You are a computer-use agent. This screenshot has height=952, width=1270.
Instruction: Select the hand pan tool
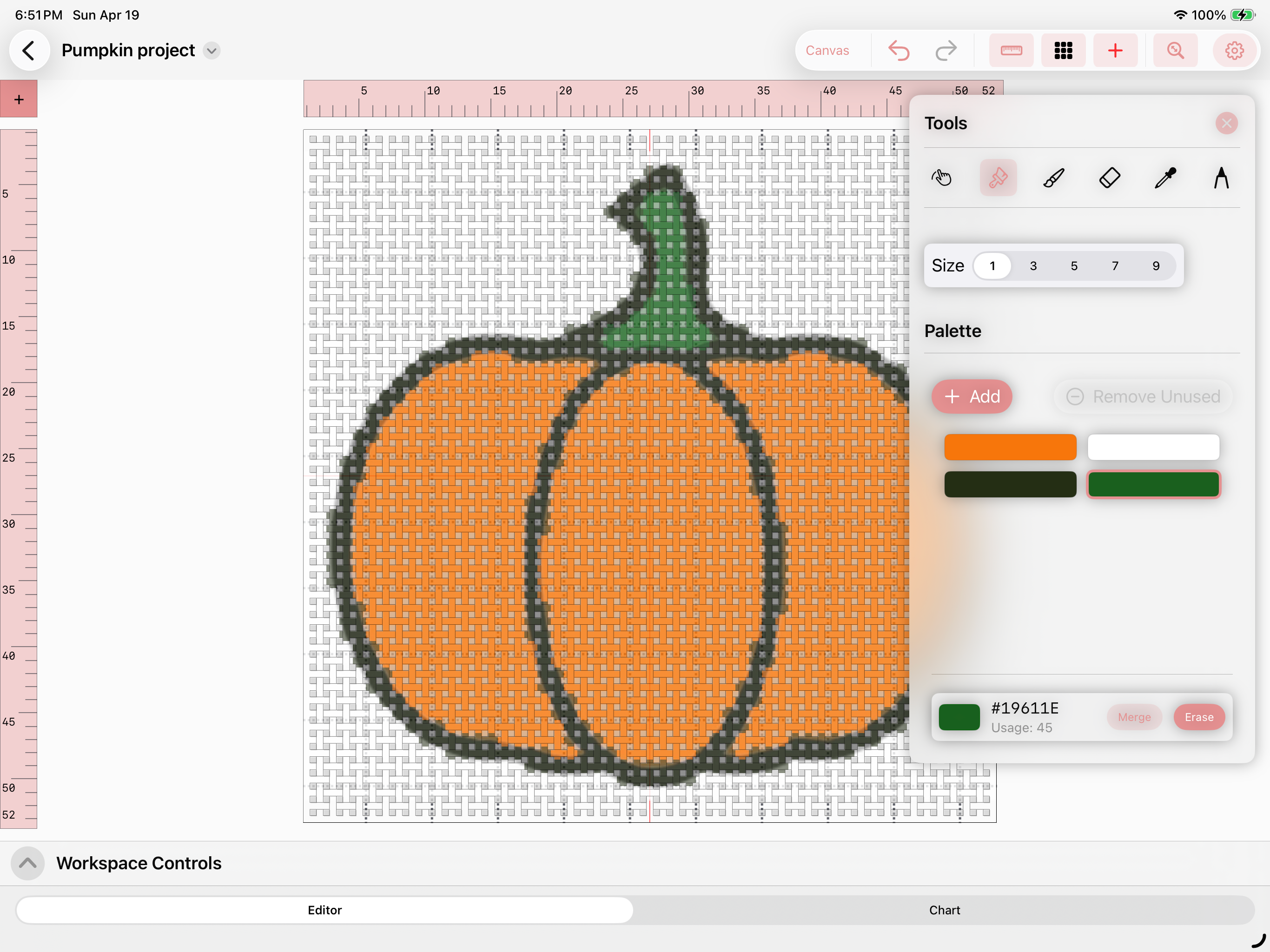click(x=942, y=178)
